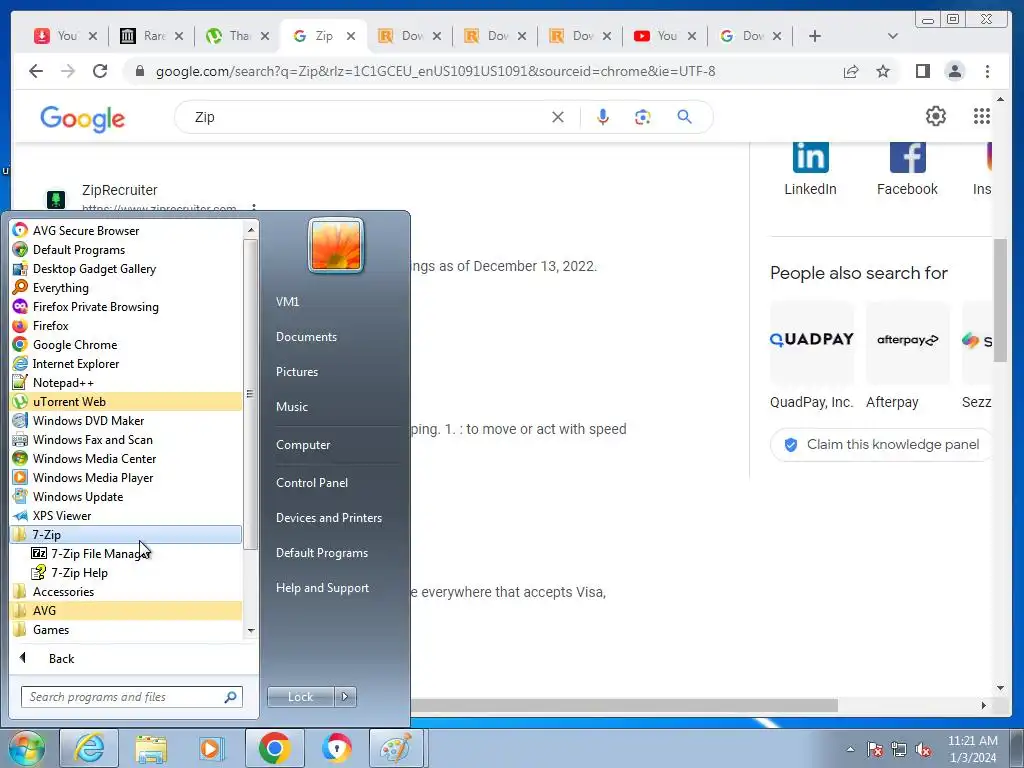Open the Windows Start orb
Image resolution: width=1024 pixels, height=768 pixels.
pos(26,748)
